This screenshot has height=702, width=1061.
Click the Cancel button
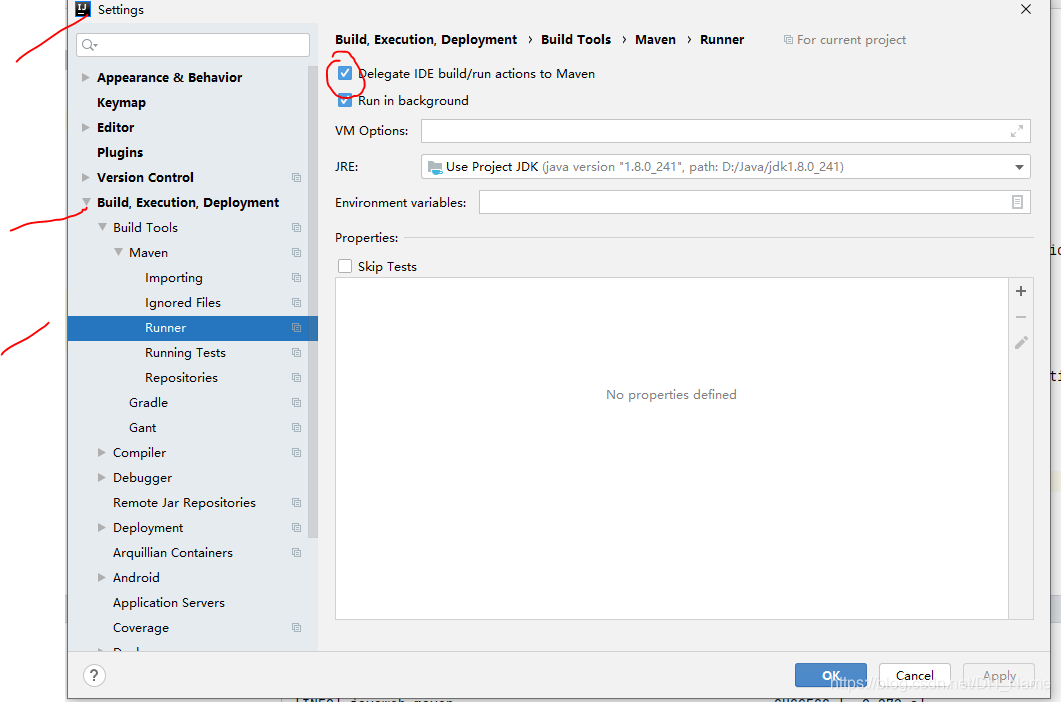[x=915, y=676]
